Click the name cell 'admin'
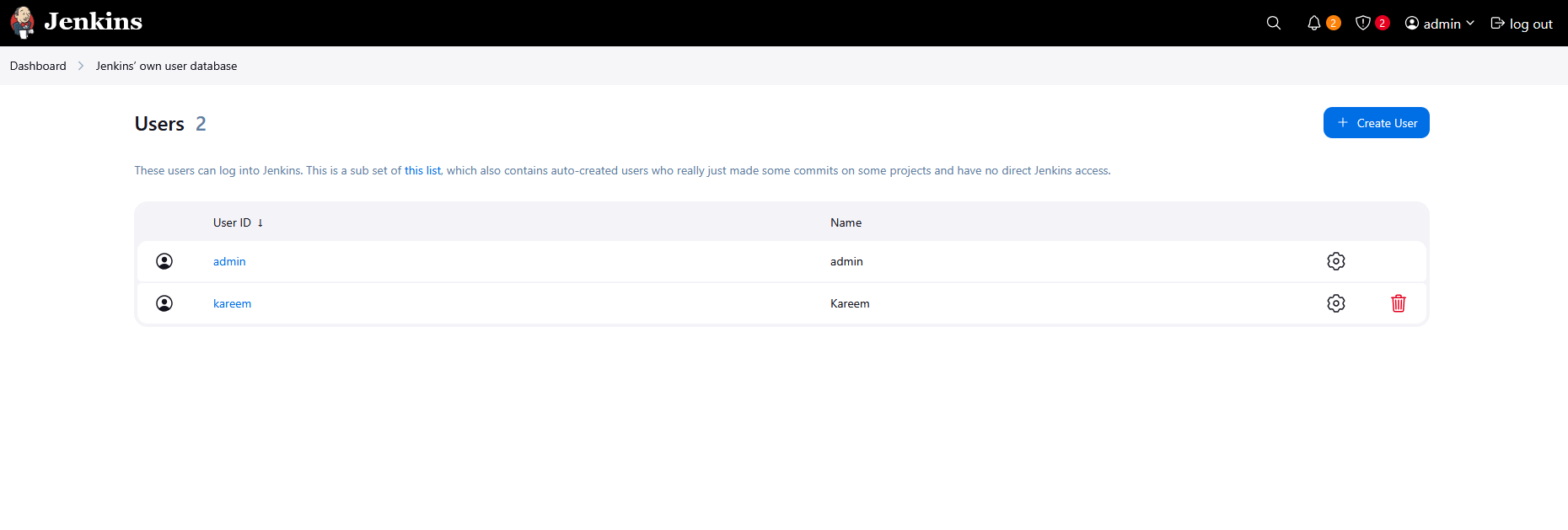The width and height of the screenshot is (1568, 530). (846, 261)
